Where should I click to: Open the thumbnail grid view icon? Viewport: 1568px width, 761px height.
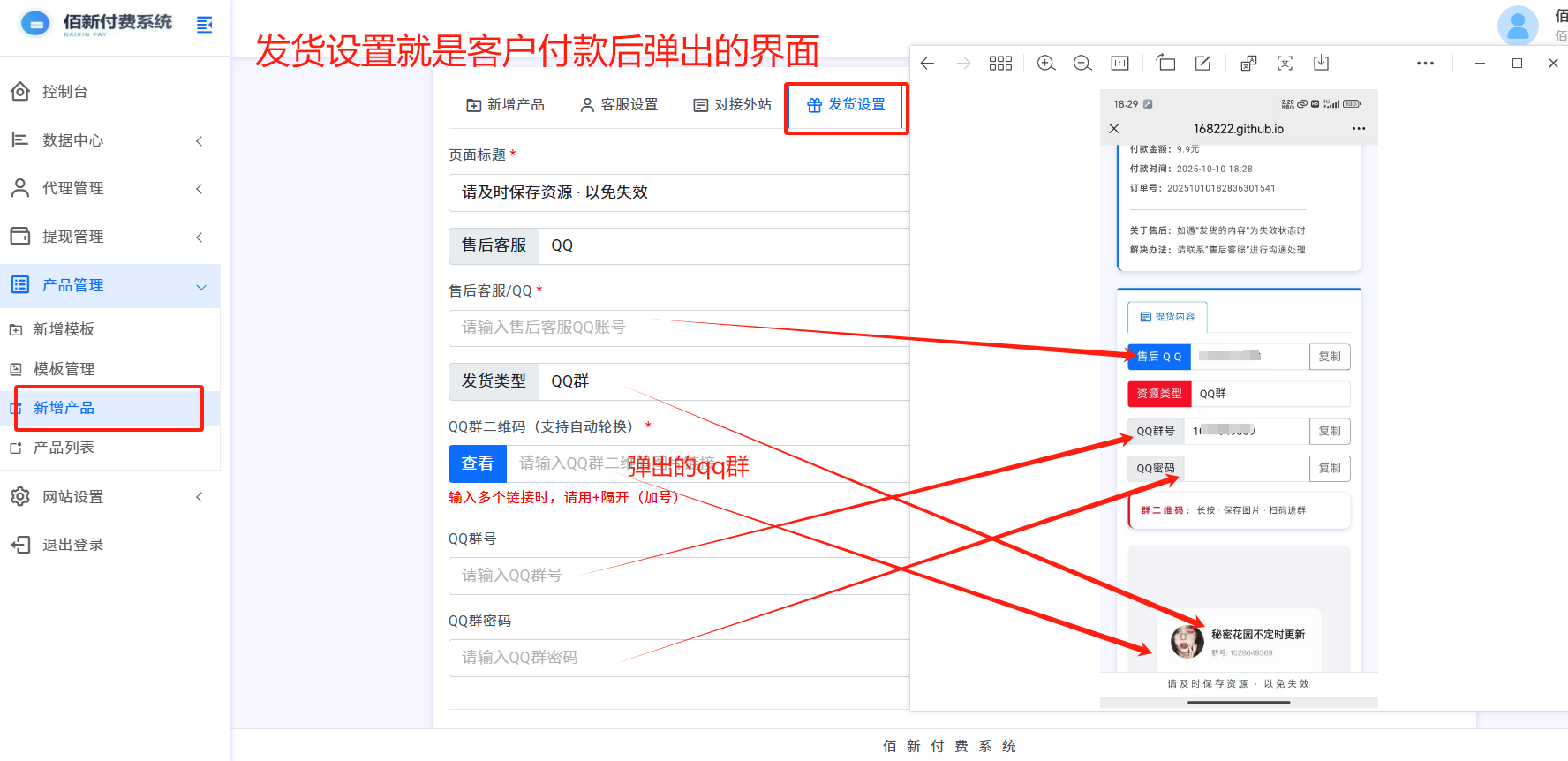click(x=1000, y=64)
